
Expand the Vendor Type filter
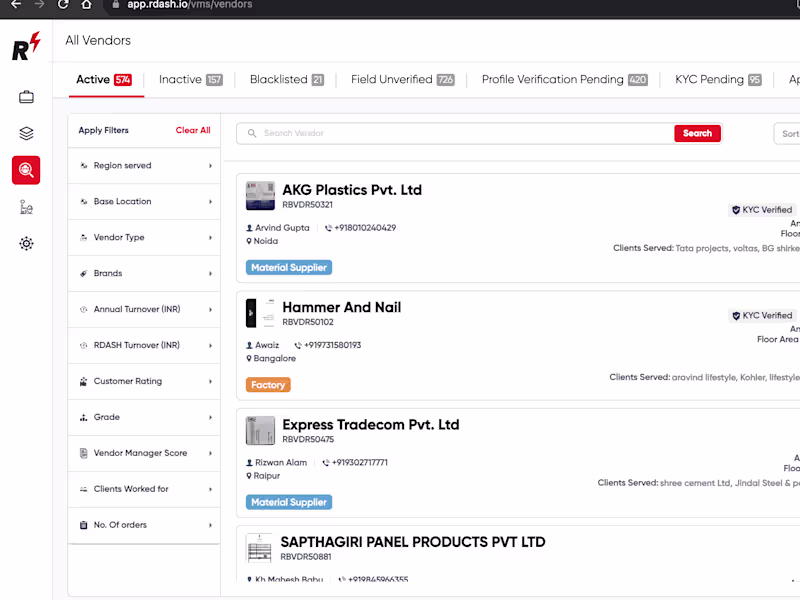click(144, 238)
